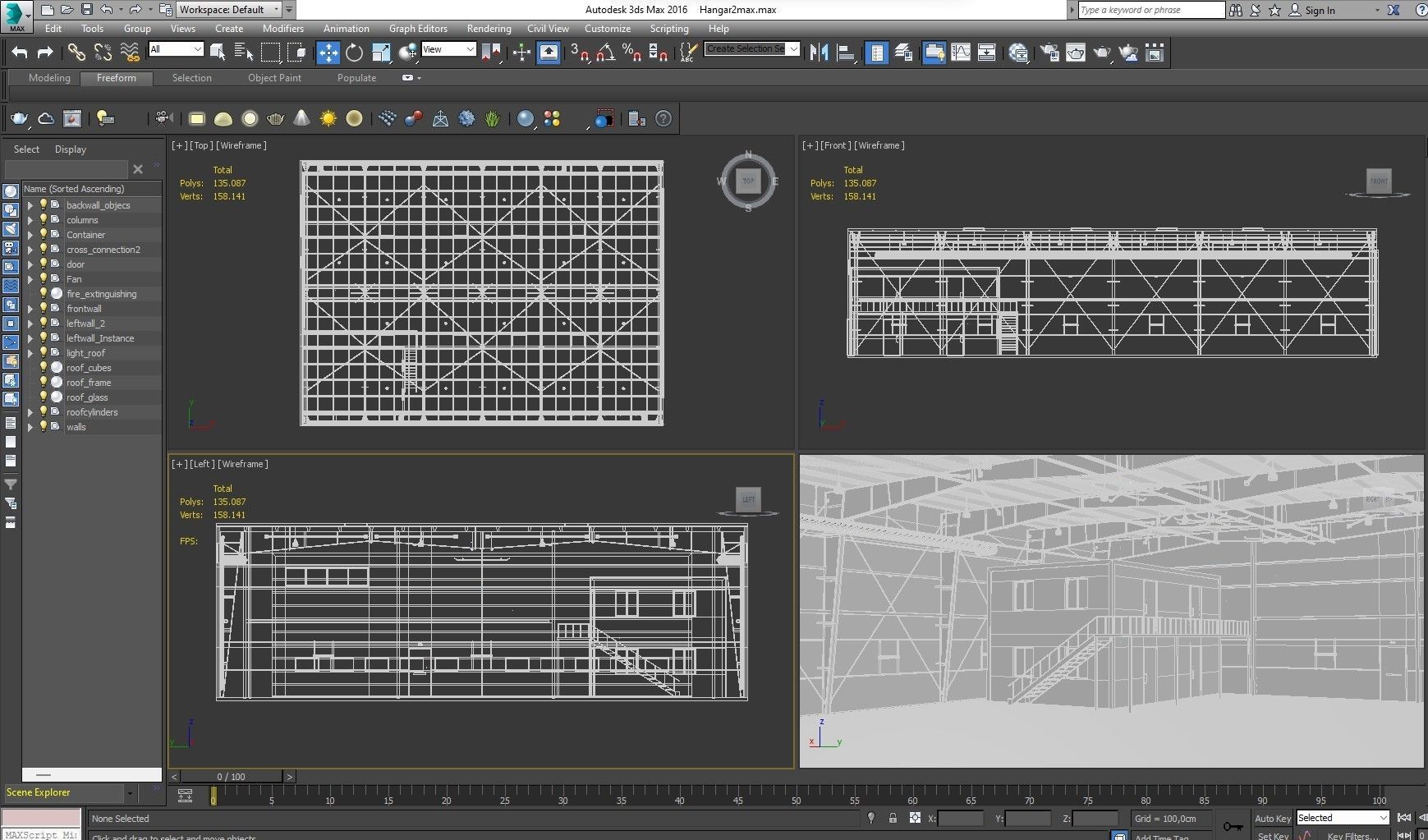
Task: Expand the Fan tree node
Action: point(30,279)
